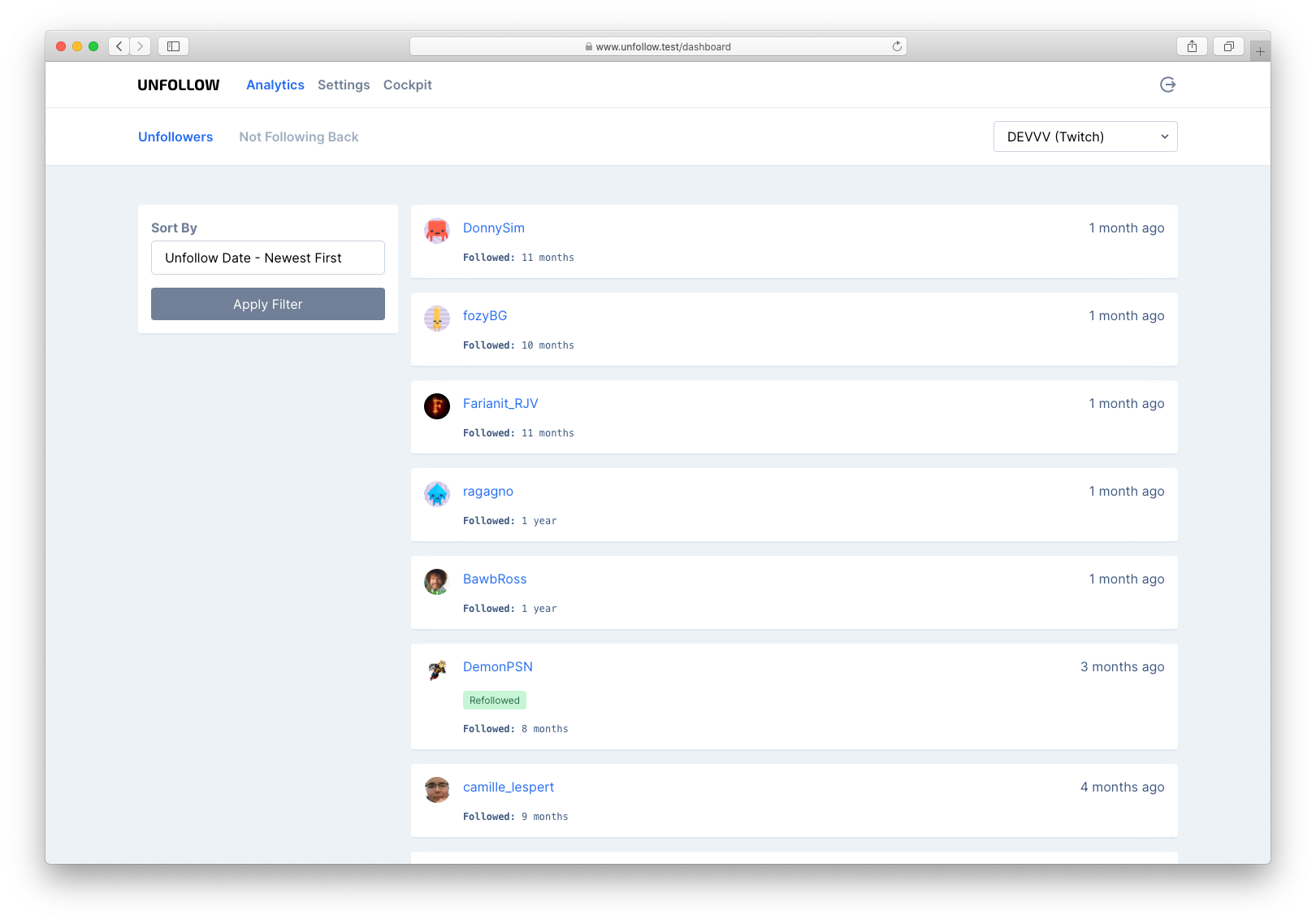Click 'Followed: 8 months' under DemonPSN
This screenshot has height=924, width=1316.
click(x=516, y=729)
